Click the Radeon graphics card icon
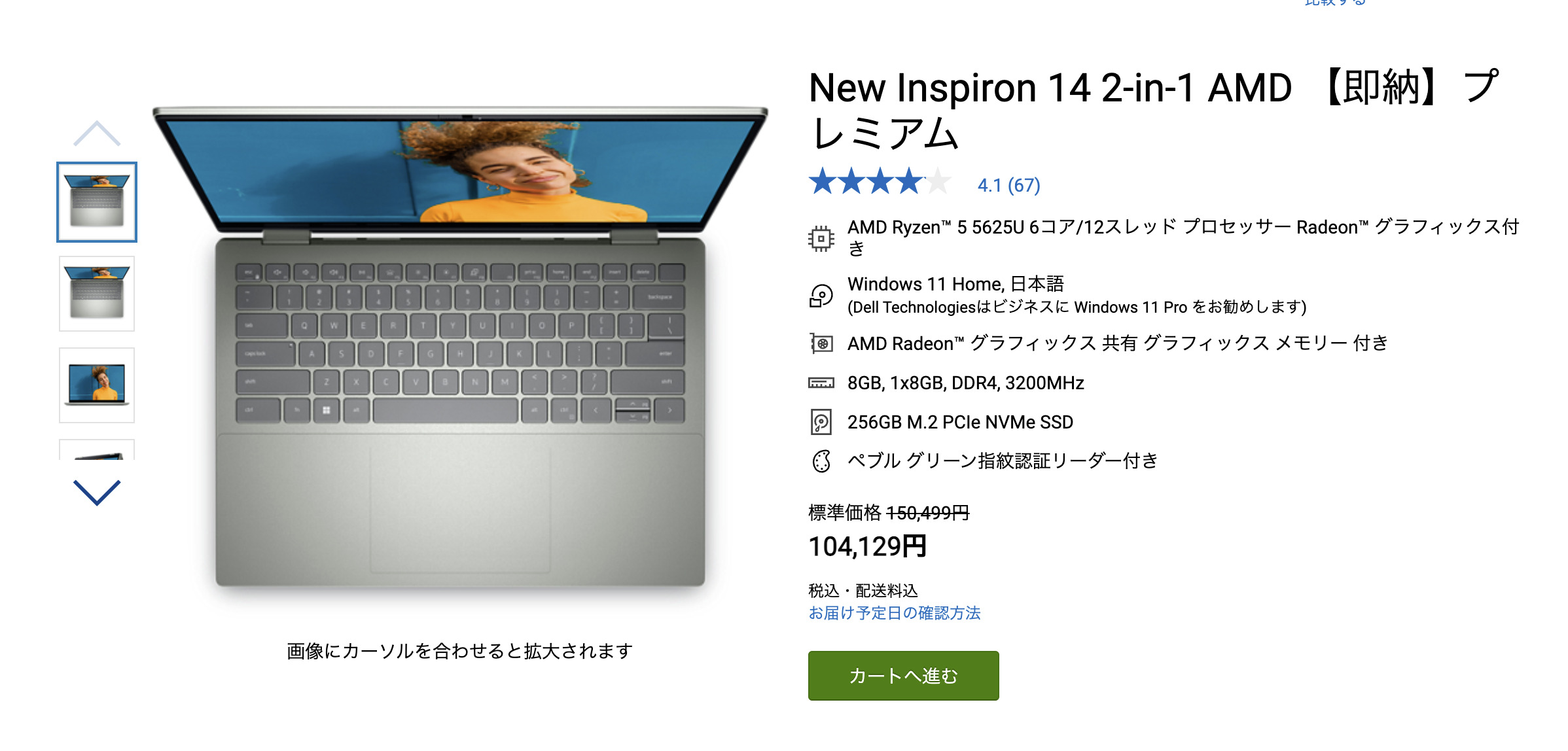 821,343
